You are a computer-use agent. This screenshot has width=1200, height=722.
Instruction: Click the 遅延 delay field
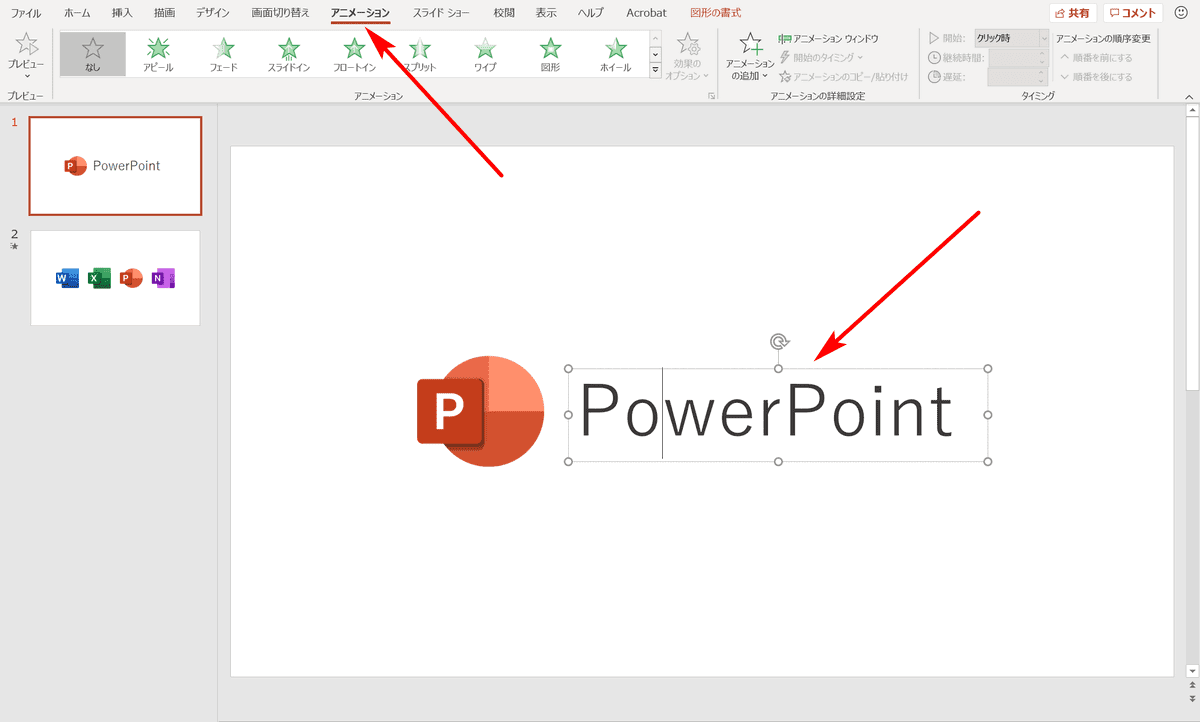1018,76
